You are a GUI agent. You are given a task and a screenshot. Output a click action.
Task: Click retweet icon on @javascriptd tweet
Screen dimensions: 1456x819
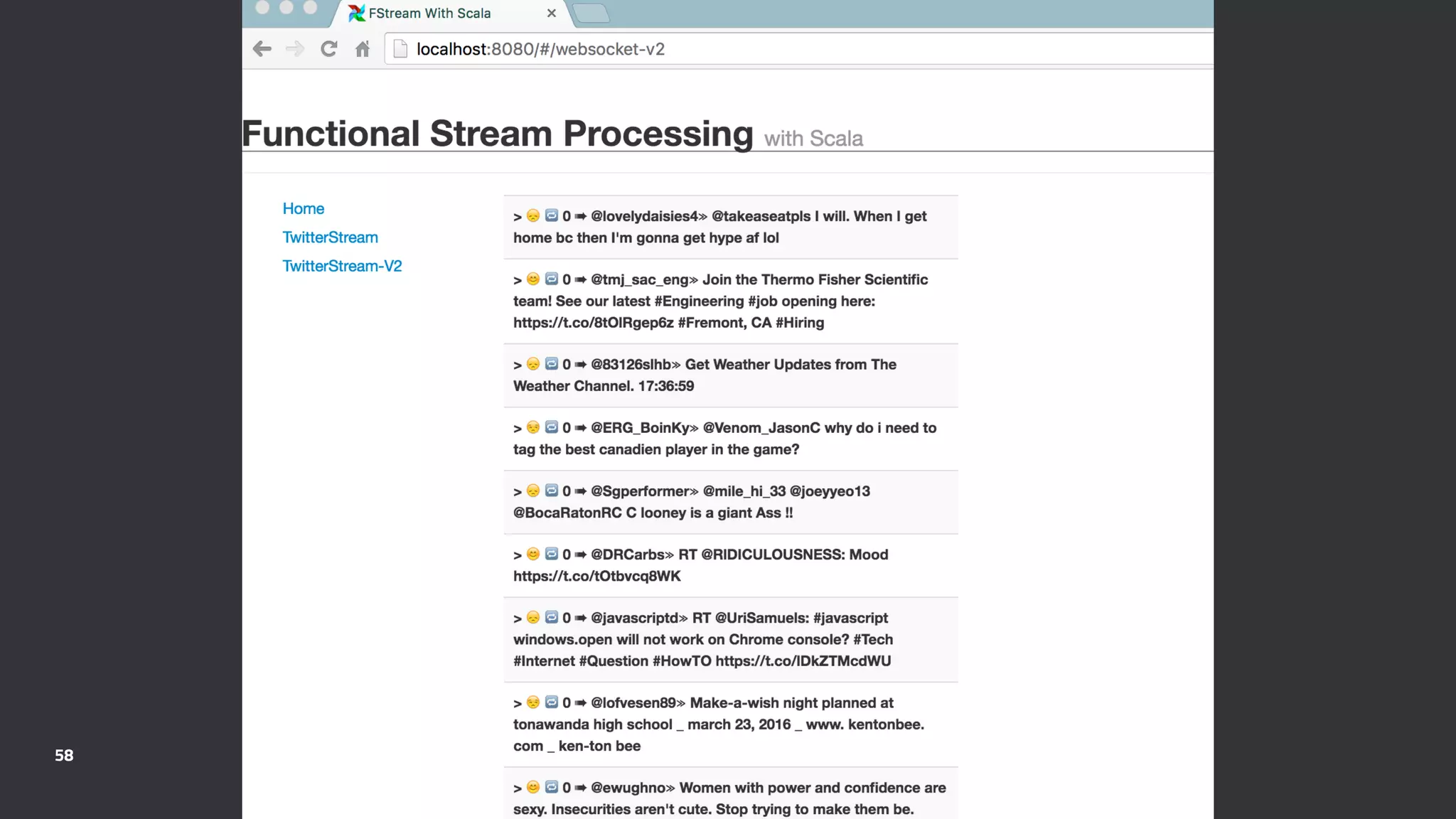[551, 617]
